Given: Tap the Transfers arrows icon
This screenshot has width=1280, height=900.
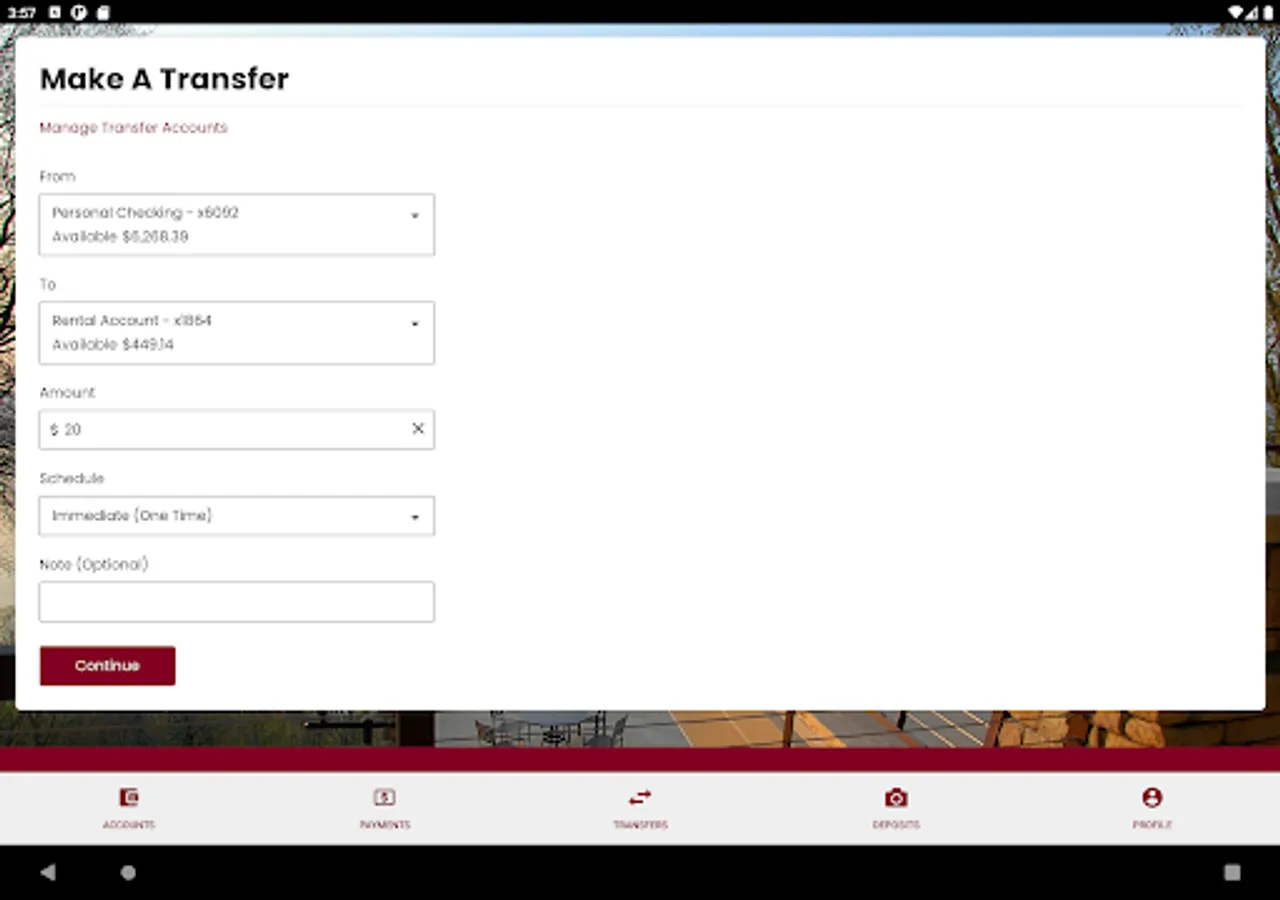Looking at the screenshot, I should coord(640,797).
